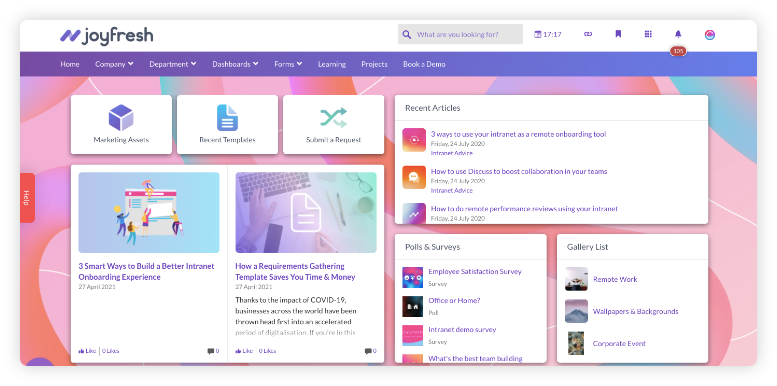Click the Wallpapers & Backgrounds gallery thumbnail
The image size is (777, 386).
tap(576, 311)
